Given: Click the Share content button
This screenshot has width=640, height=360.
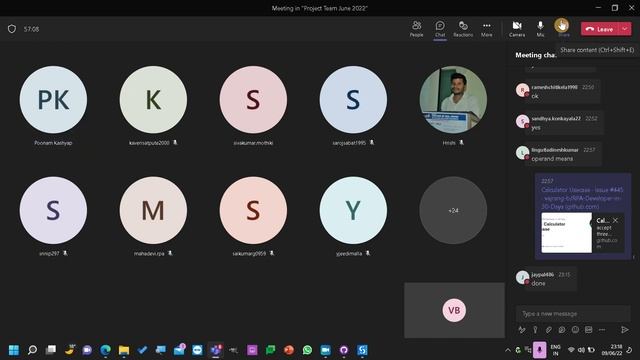Looking at the screenshot, I should 562,28.
